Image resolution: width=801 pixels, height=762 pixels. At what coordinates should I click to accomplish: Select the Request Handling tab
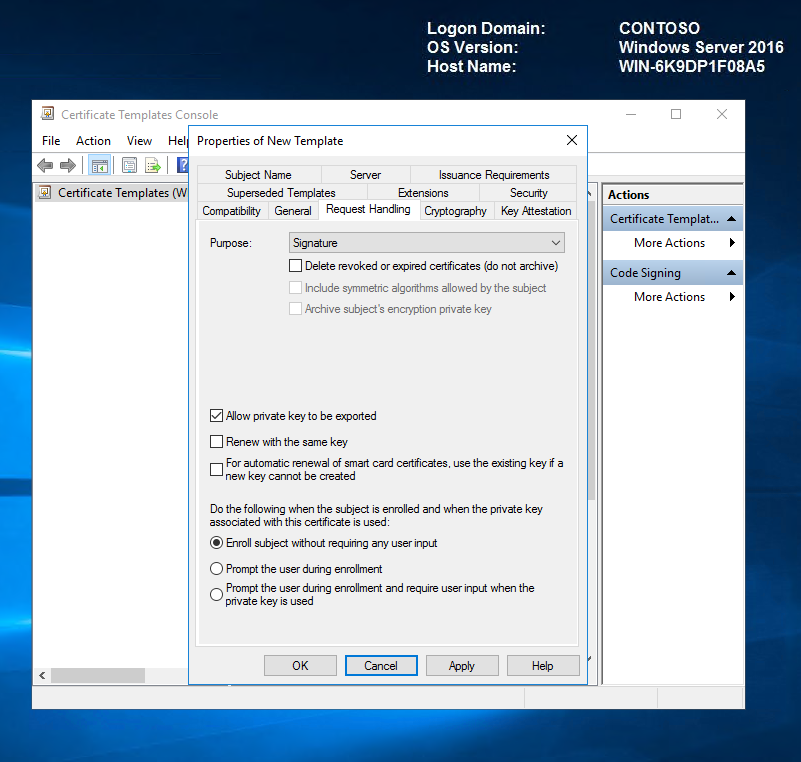click(368, 209)
